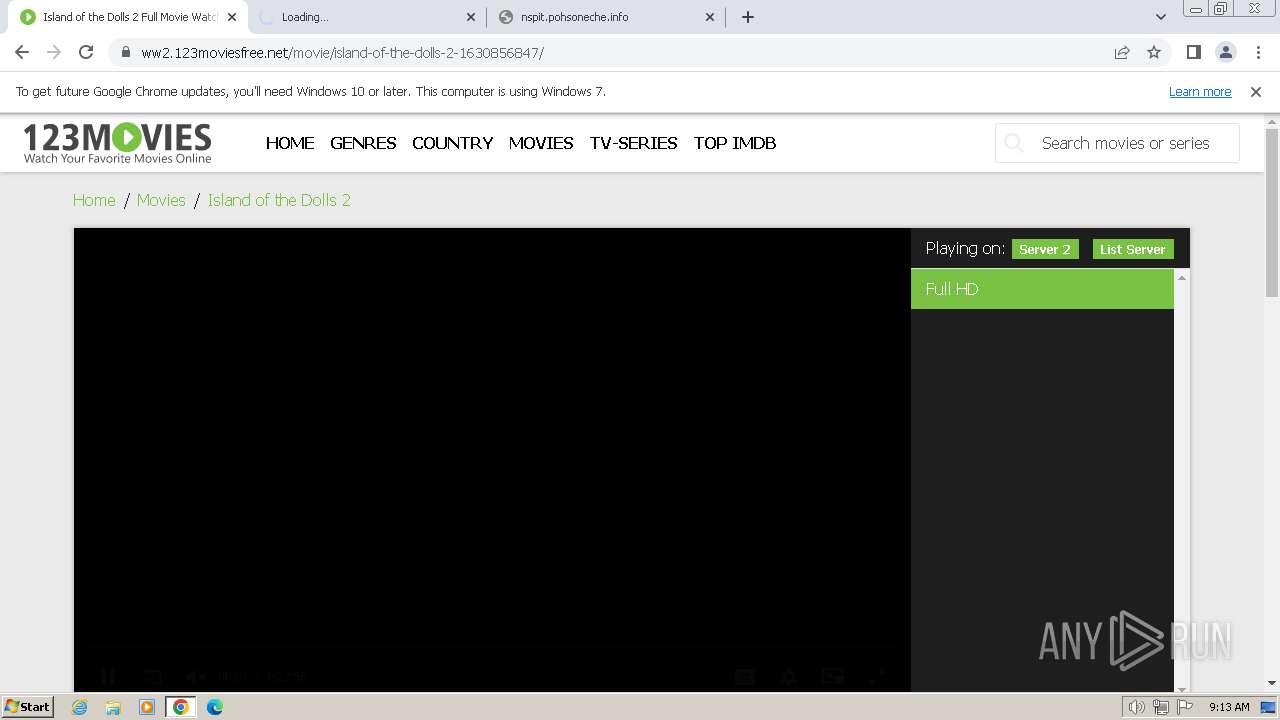
Task: Click the search magnifier icon
Action: pyautogui.click(x=1014, y=143)
